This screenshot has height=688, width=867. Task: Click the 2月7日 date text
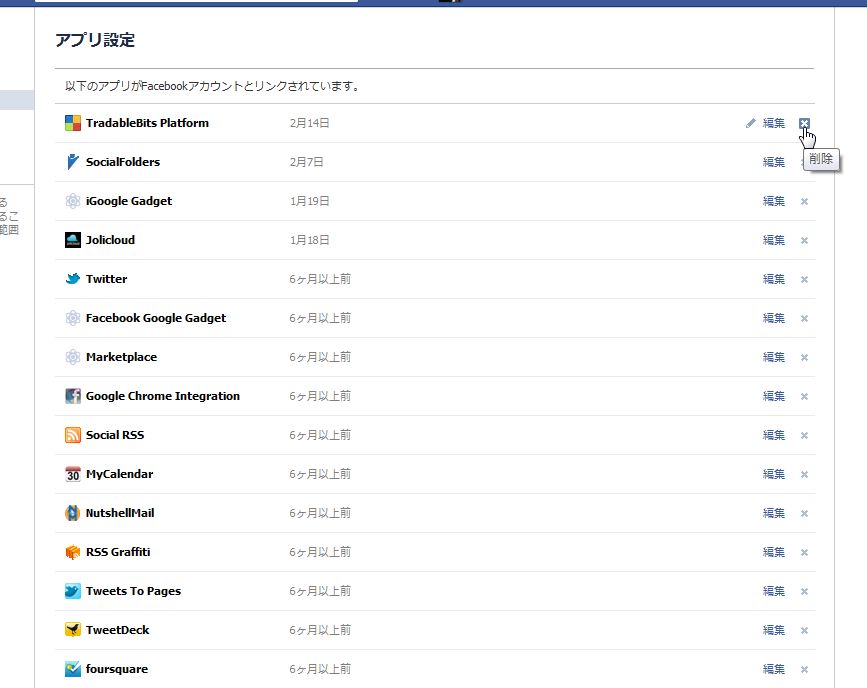click(306, 162)
